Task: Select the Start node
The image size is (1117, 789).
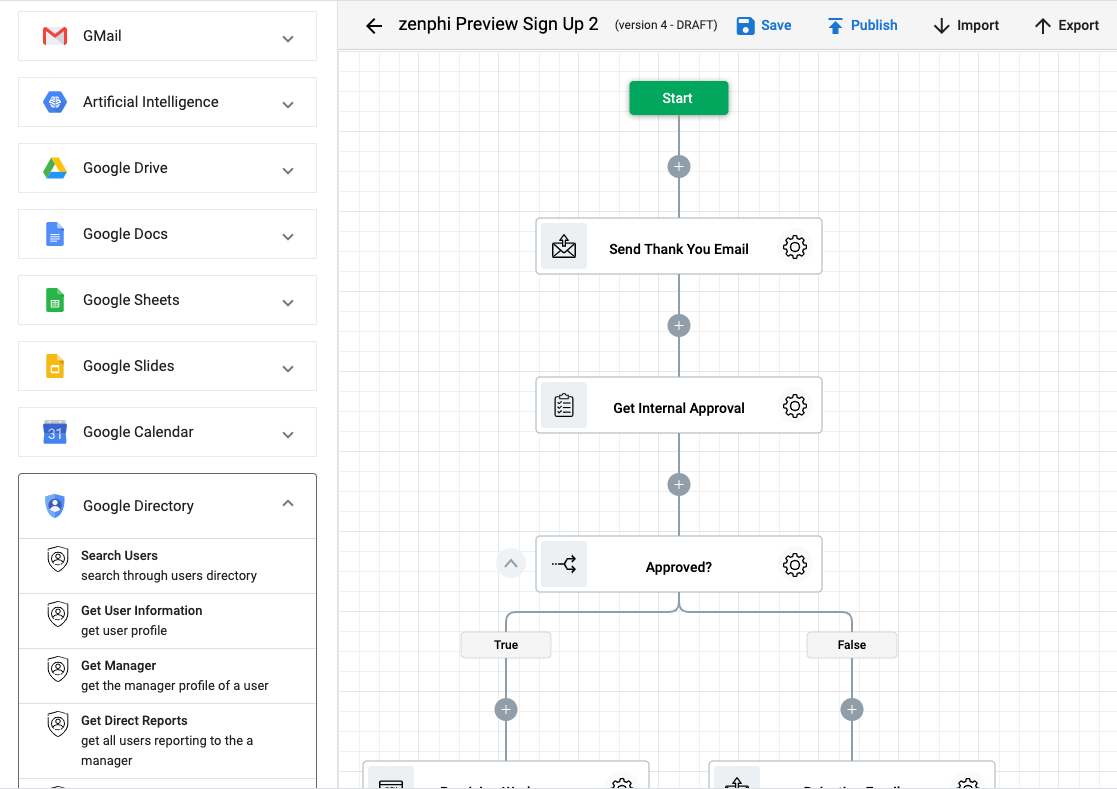Action: click(678, 98)
